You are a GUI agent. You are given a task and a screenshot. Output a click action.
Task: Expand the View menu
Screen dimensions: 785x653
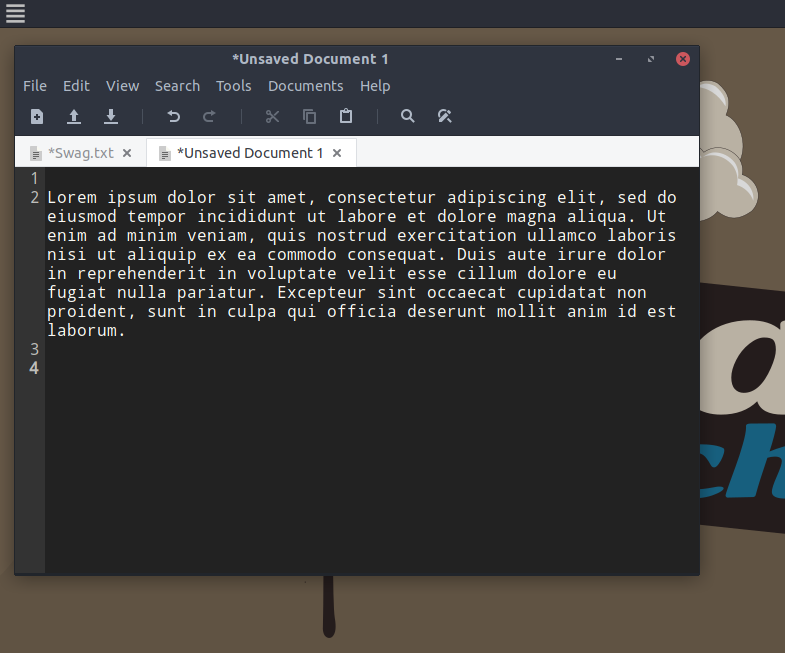(x=123, y=86)
